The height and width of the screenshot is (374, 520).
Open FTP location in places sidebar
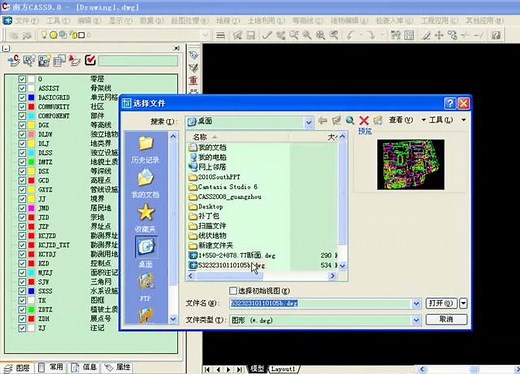pyautogui.click(x=145, y=287)
